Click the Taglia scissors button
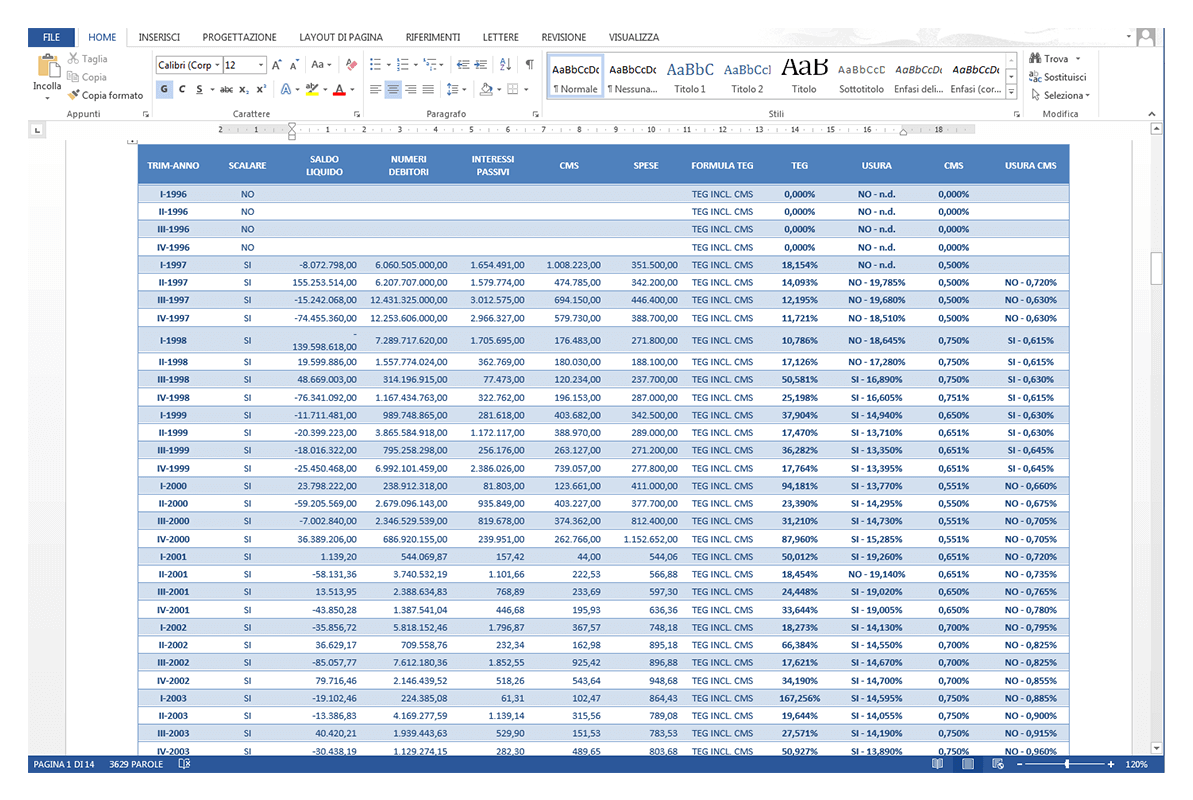The height and width of the screenshot is (800, 1193). pyautogui.click(x=87, y=59)
